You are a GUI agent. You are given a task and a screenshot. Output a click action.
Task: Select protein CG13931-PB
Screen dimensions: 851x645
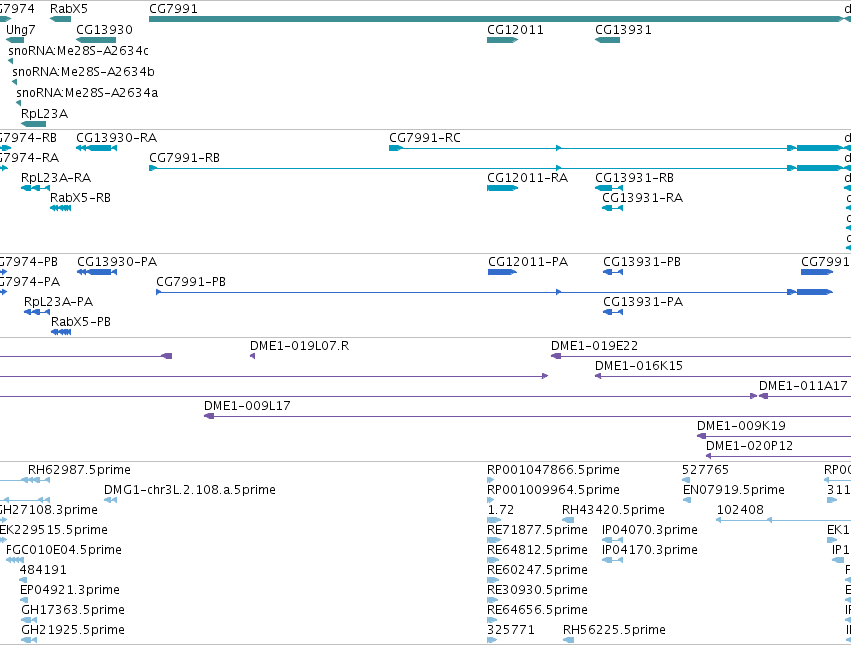(x=613, y=272)
